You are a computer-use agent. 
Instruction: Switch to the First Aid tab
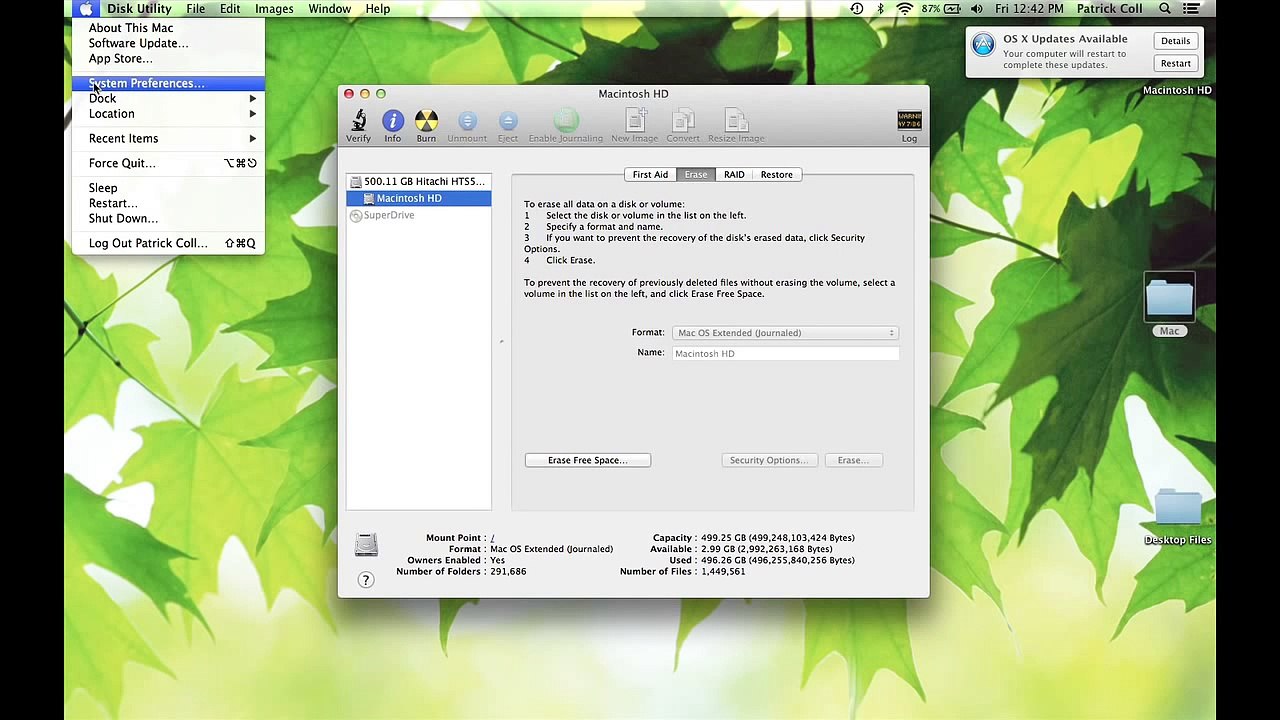[x=650, y=175]
